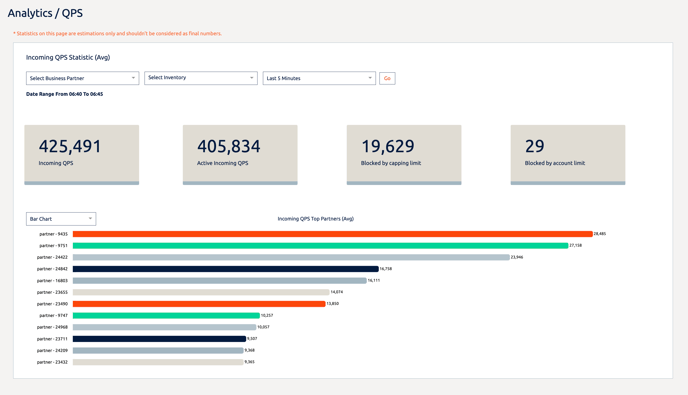
Task: Click the 'partner - 23711' axis label
Action: coord(52,339)
